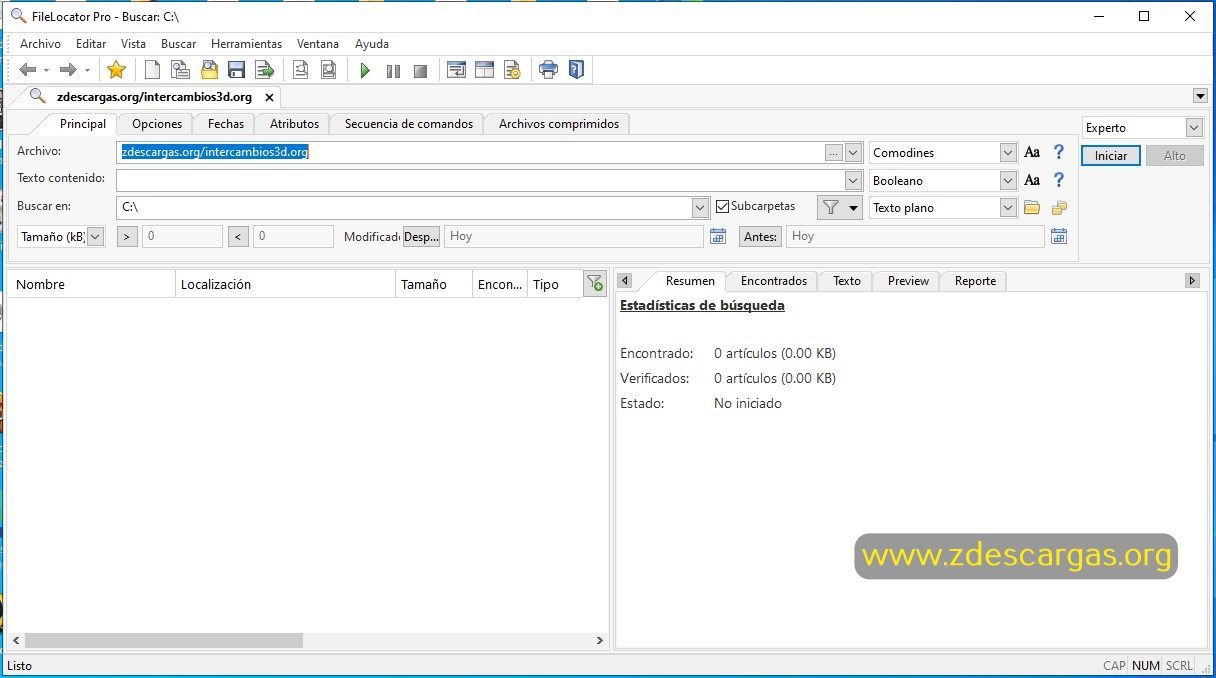Close the zdescargas.org search tab
This screenshot has width=1216, height=678.
click(269, 98)
